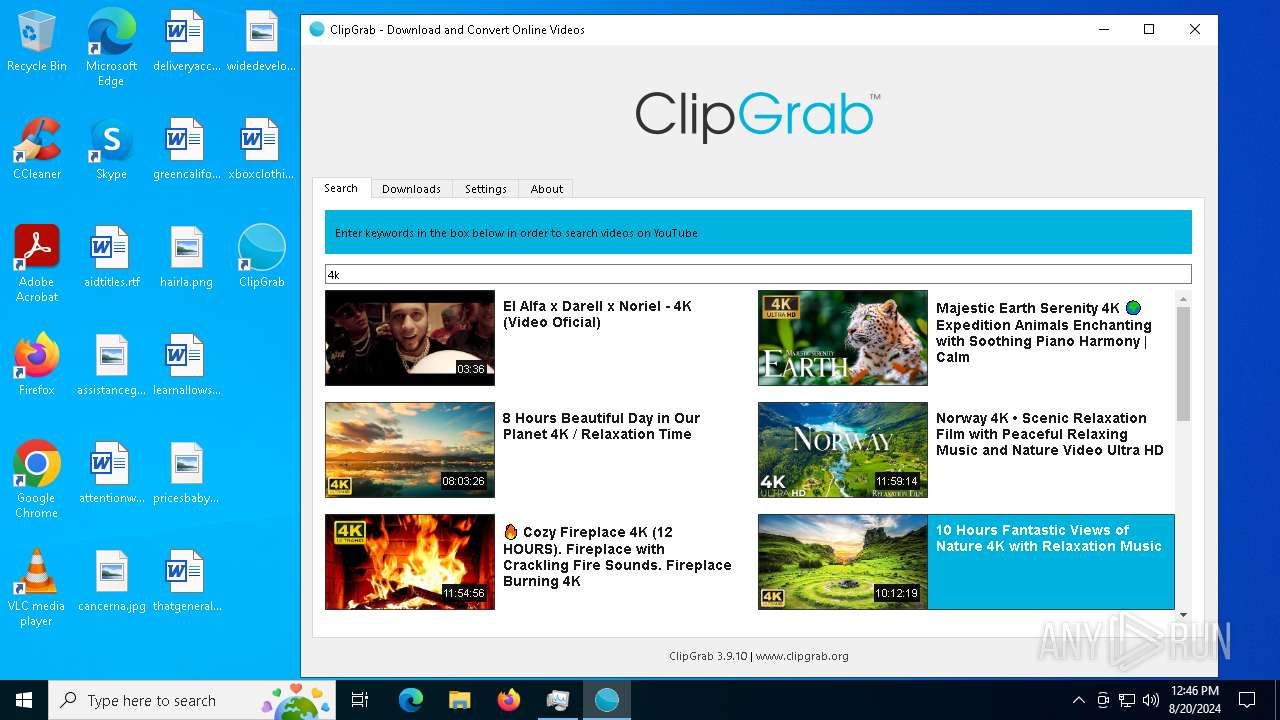The height and width of the screenshot is (720, 1280).
Task: Select the Norway 4K thumbnail
Action: tap(843, 450)
